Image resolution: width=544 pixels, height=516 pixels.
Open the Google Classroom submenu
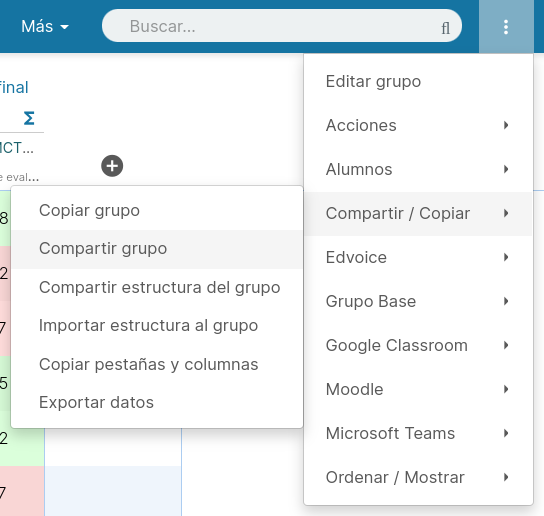point(418,346)
